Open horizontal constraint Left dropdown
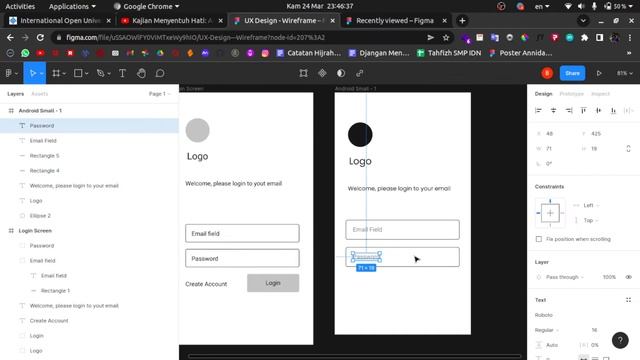This screenshot has width=640, height=360. click(x=591, y=205)
